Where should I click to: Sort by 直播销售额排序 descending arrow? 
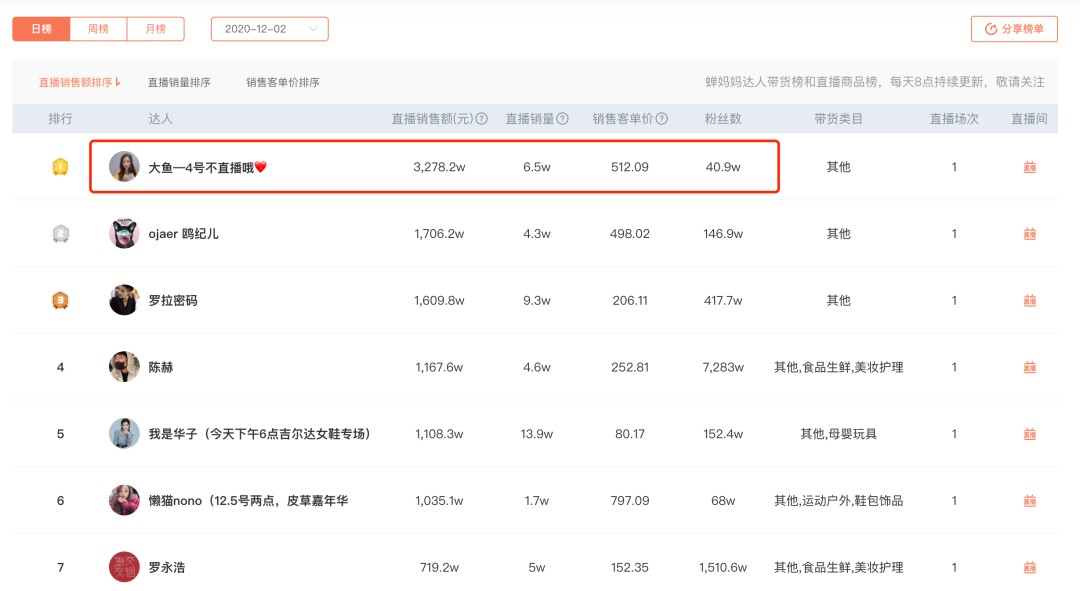coord(118,82)
